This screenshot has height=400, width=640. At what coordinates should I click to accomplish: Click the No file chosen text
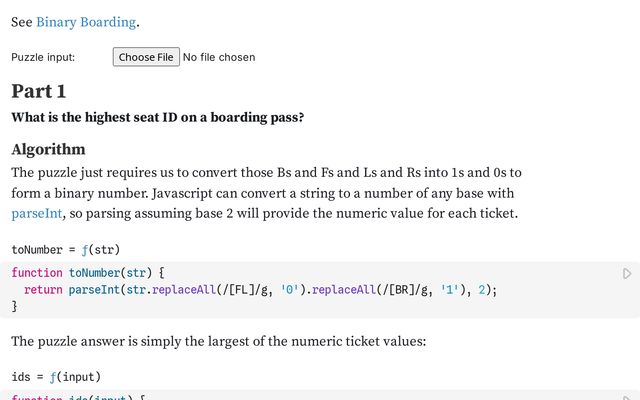point(219,57)
